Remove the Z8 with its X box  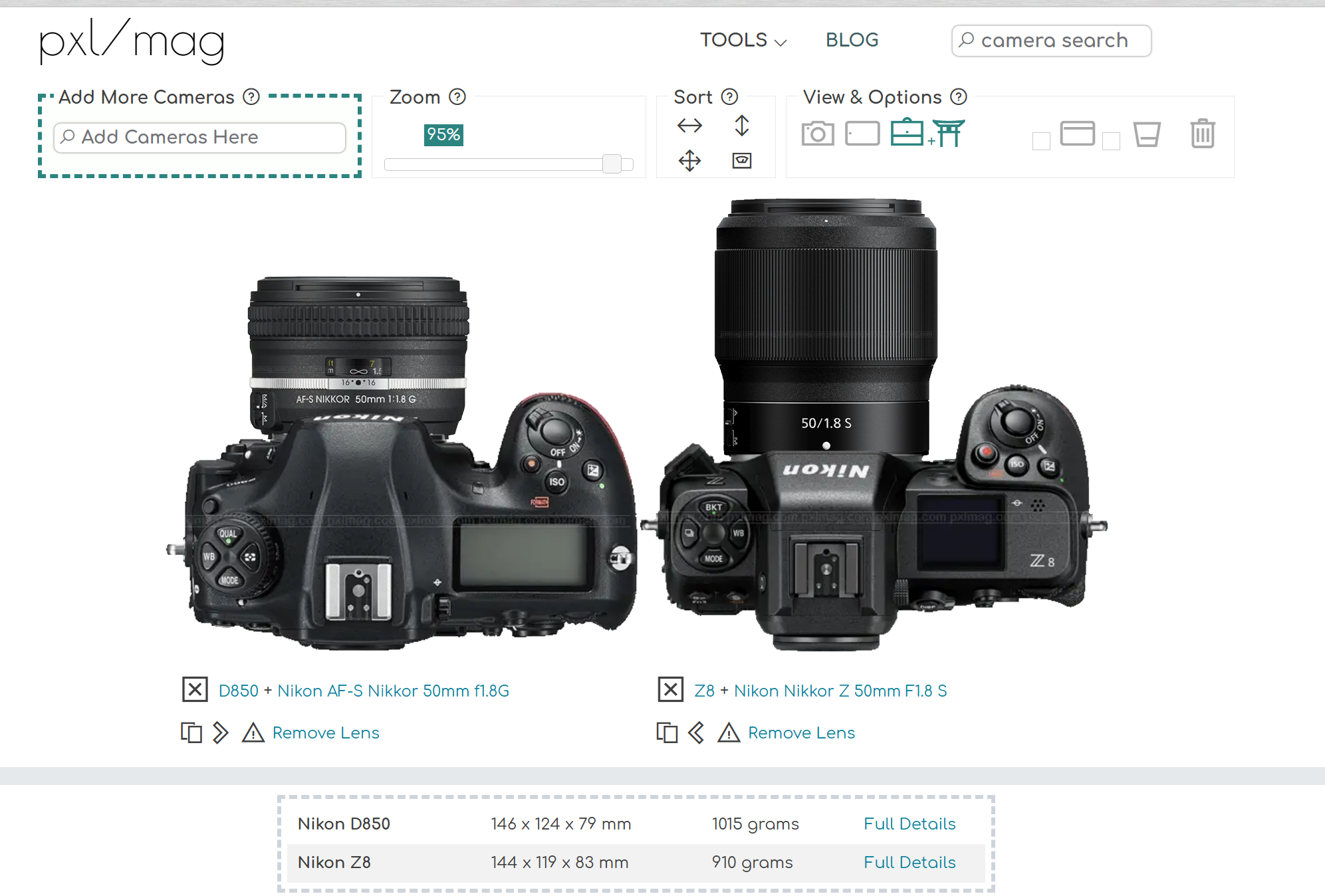tap(670, 689)
